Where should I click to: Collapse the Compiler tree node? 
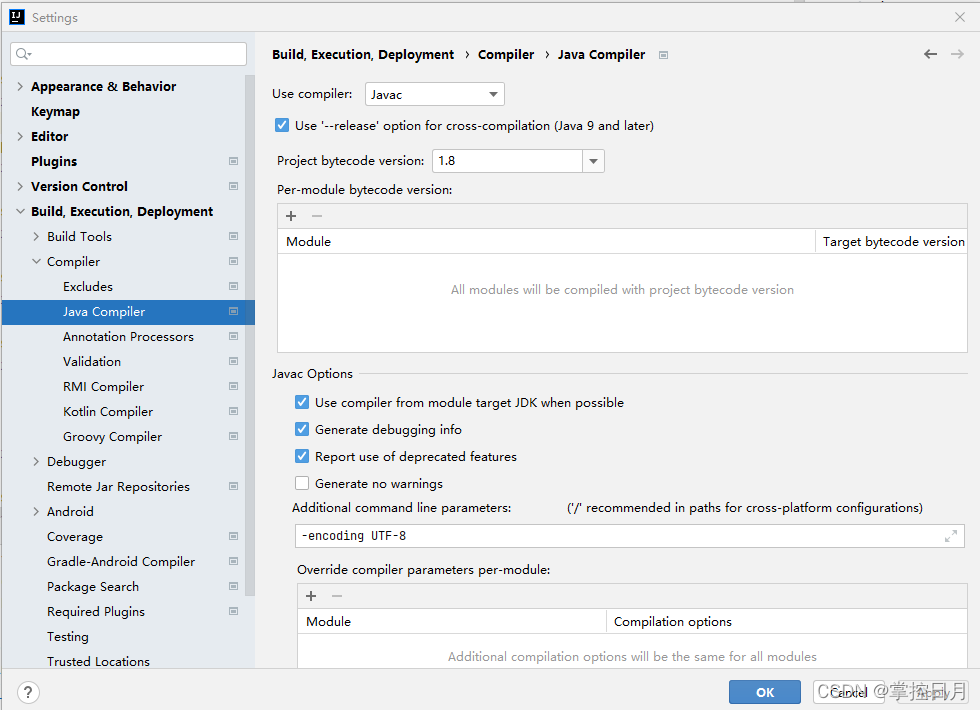coord(36,261)
